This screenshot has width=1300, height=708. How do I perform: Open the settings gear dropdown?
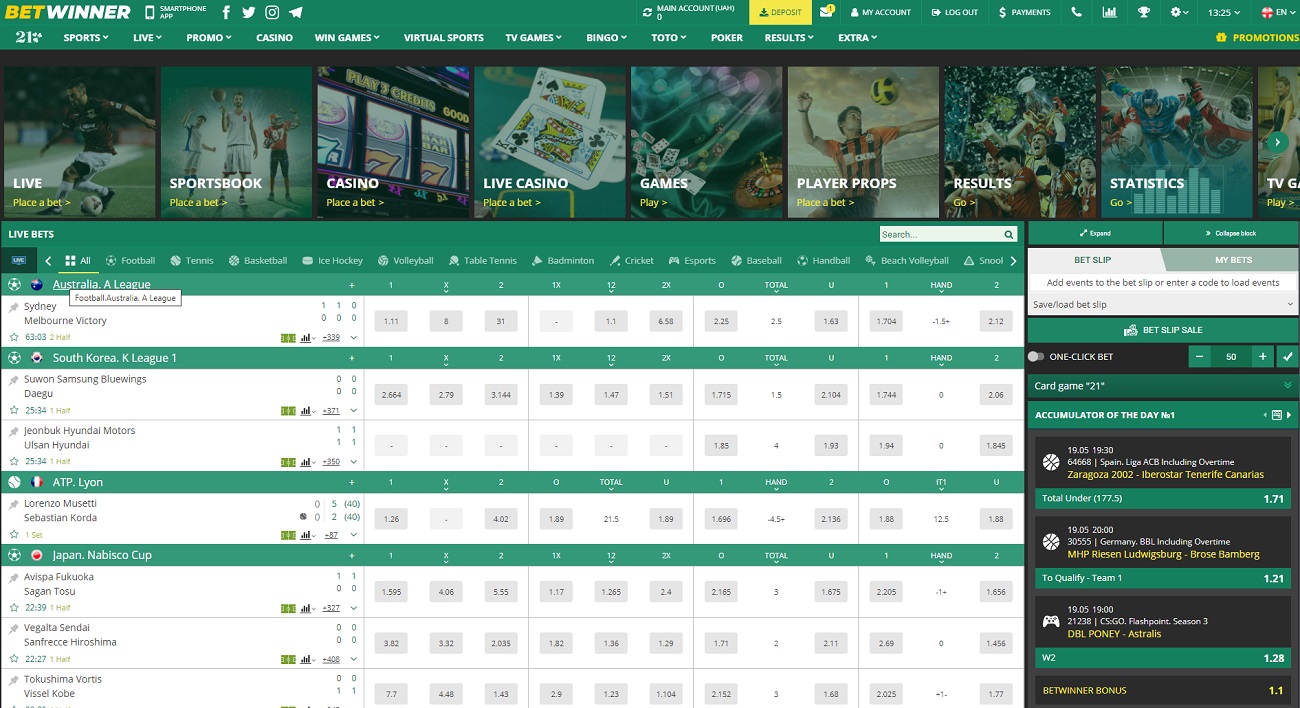pyautogui.click(x=1181, y=13)
